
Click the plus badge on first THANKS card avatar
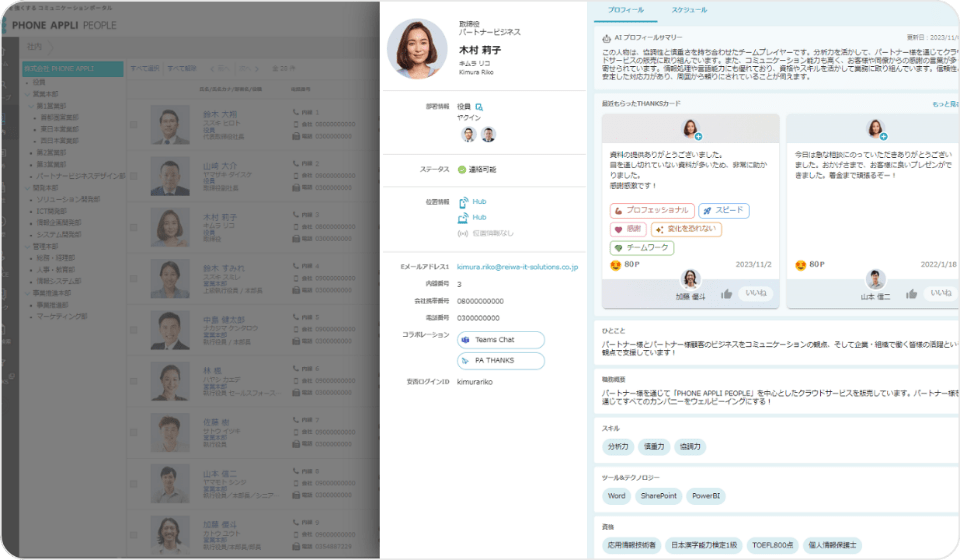coord(698,135)
